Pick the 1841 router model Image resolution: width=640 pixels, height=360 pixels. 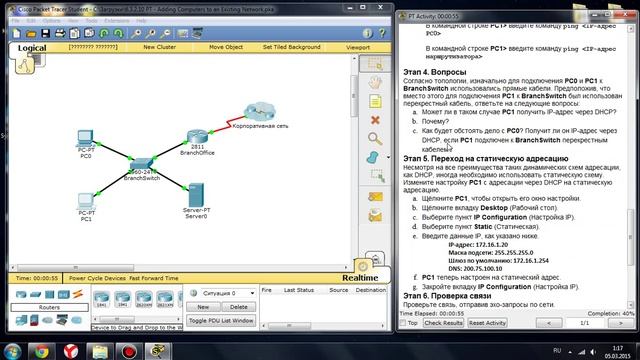(x=101, y=299)
